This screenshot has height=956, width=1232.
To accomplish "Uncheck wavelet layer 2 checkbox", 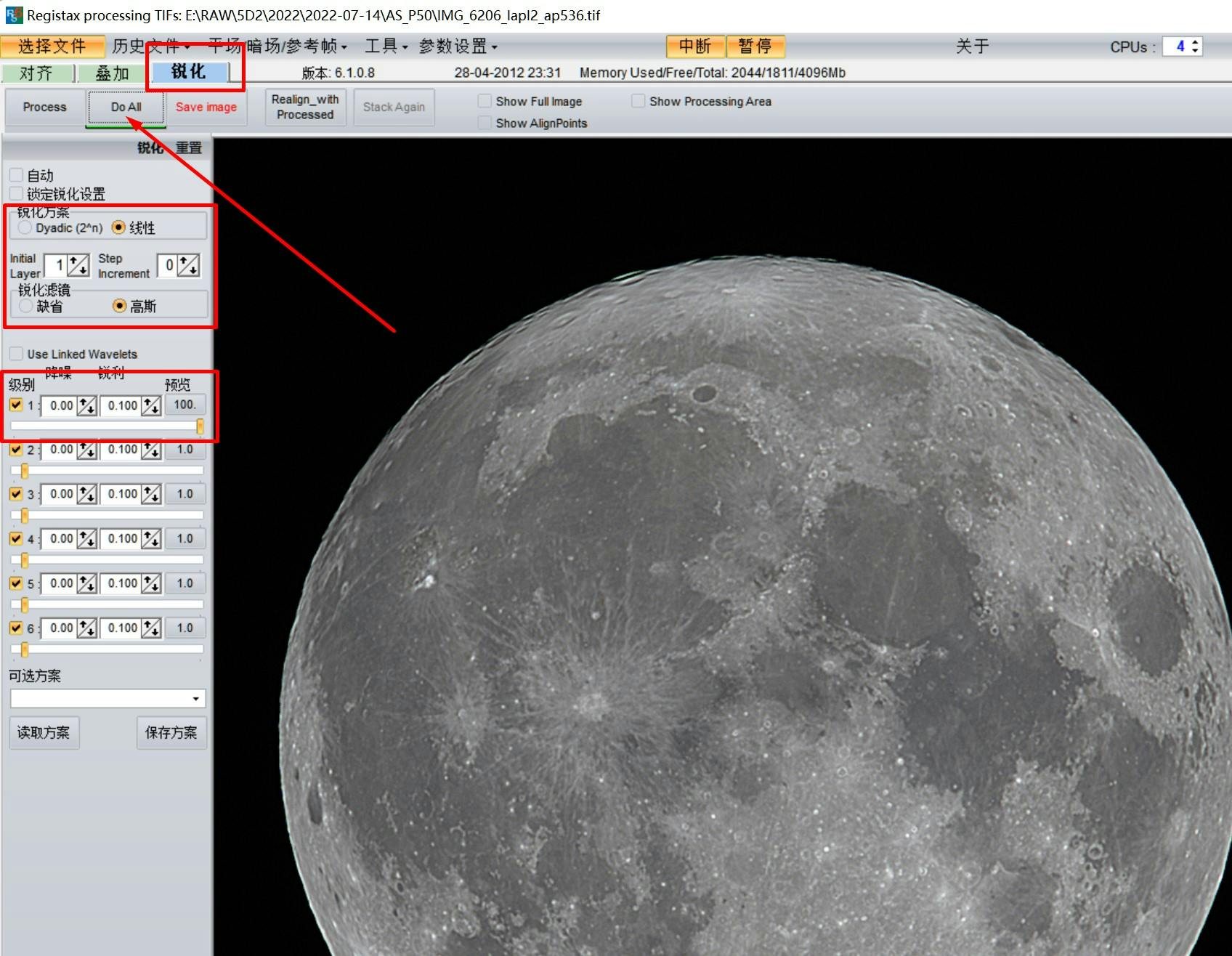I will (x=16, y=450).
